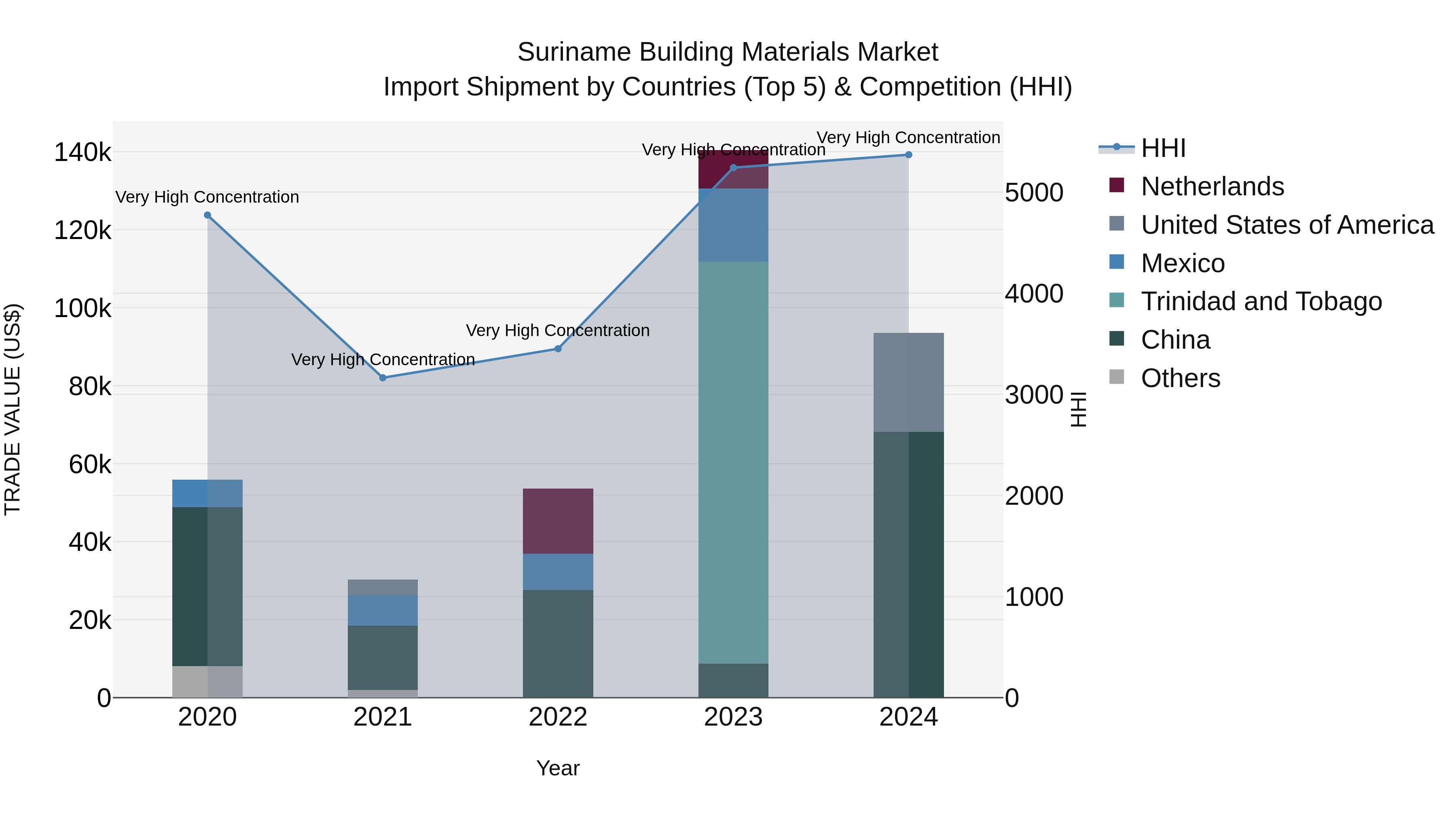
Task: Click the 100k trade value tick label
Action: (x=83, y=309)
